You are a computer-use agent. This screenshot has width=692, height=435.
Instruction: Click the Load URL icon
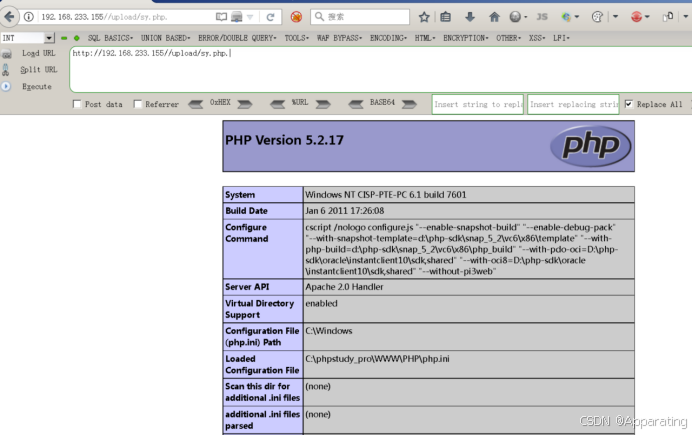point(6,54)
